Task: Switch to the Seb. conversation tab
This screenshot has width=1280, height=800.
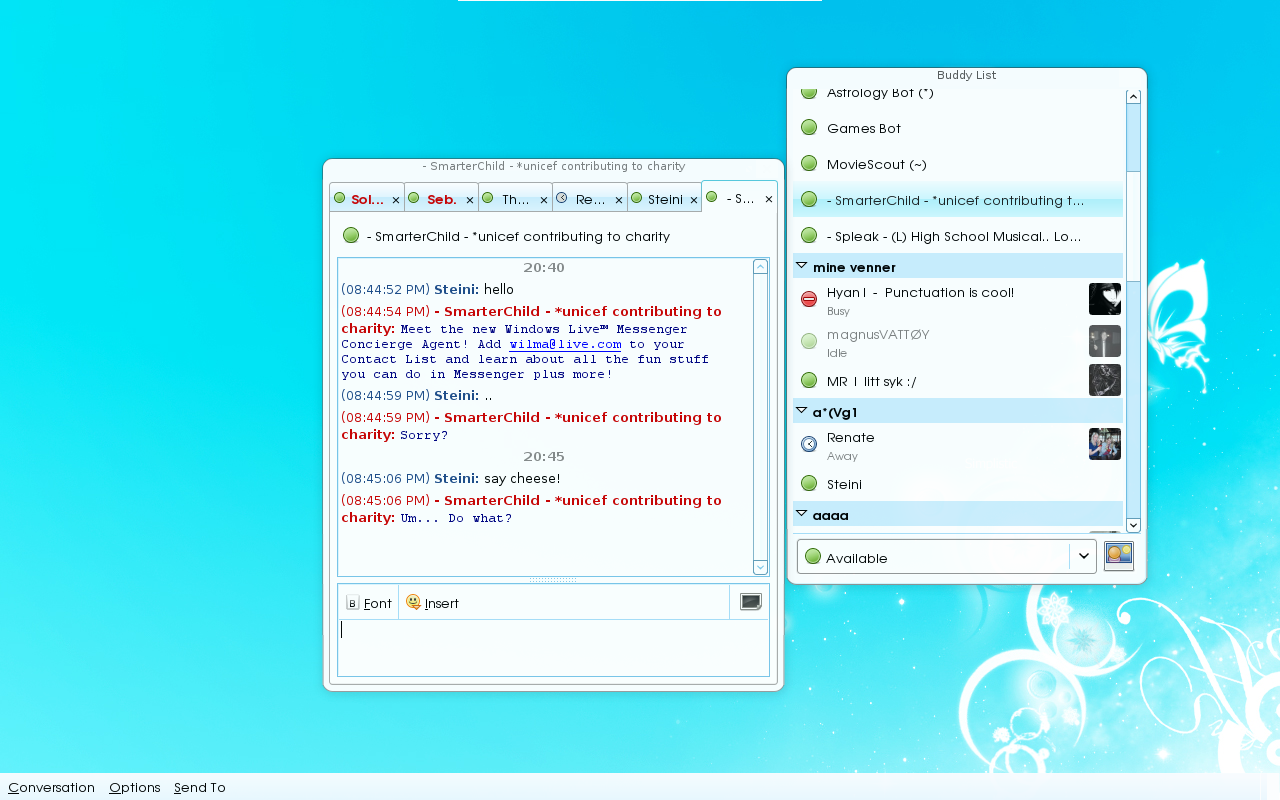Action: 441,199
